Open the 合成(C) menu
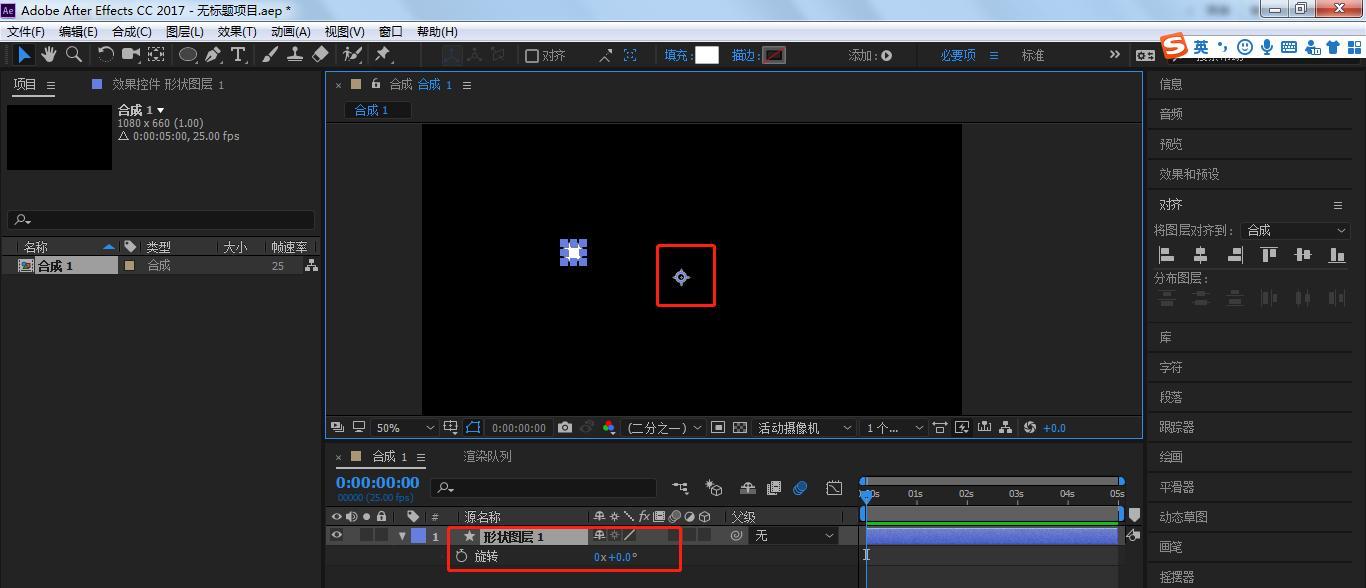The height and width of the screenshot is (588, 1366). click(132, 31)
